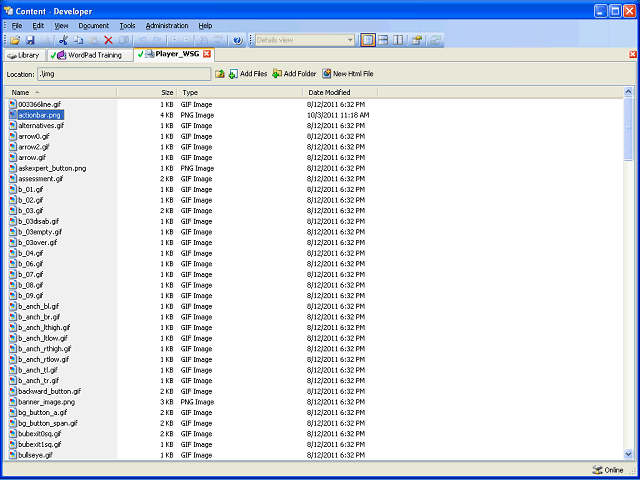640x480 pixels.
Task: Sort files by the Name column
Action: pos(60,93)
